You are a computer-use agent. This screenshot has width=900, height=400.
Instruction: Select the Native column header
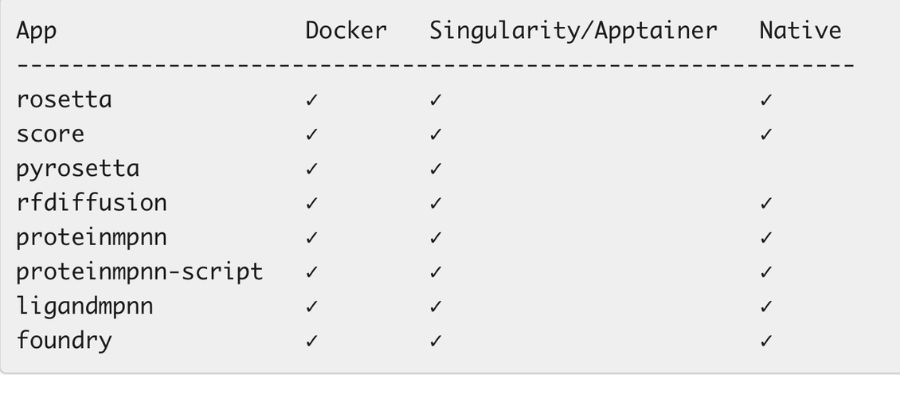pos(799,31)
